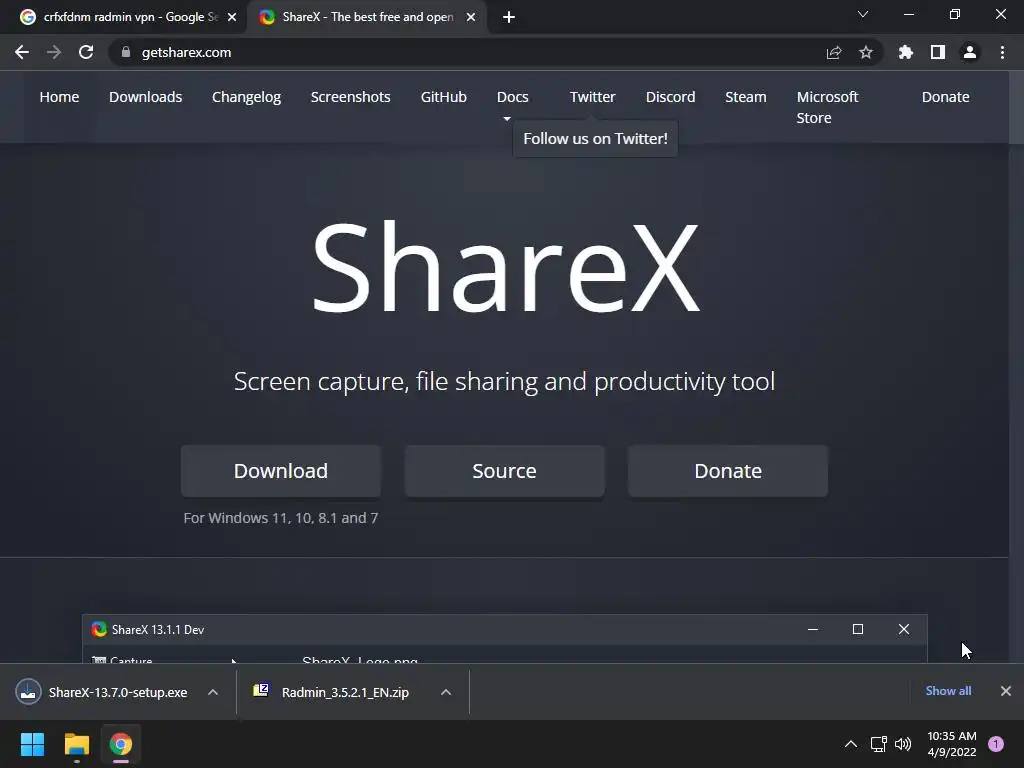Viewport: 1024px width, 768px height.
Task: Open the GitHub nav link
Action: tap(443, 97)
